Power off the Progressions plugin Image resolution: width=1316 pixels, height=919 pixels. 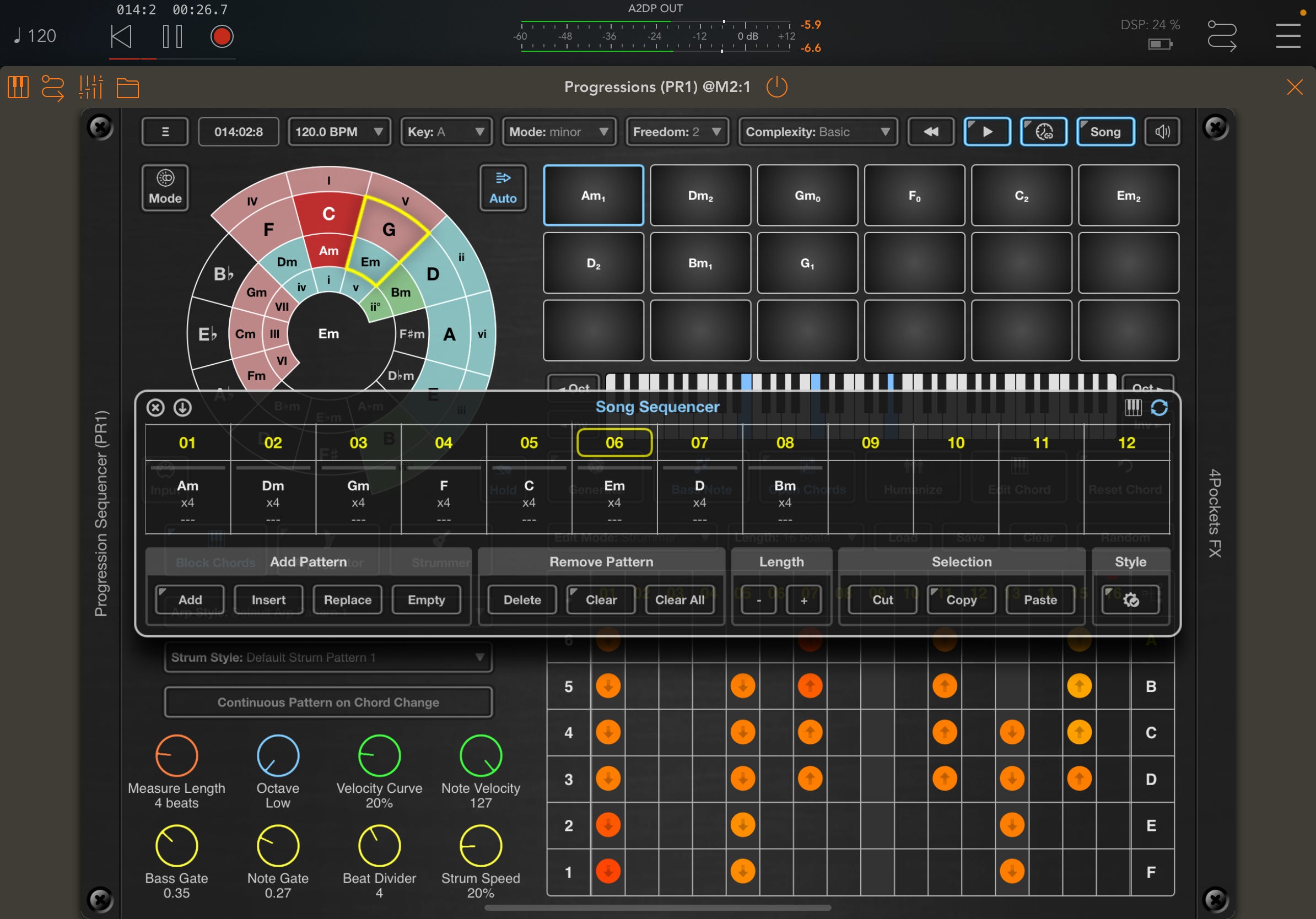tap(777, 87)
